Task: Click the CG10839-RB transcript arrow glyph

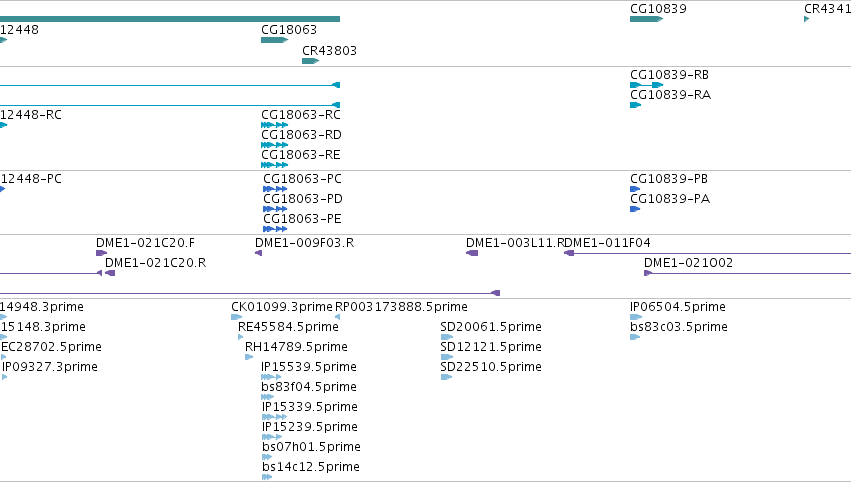Action: pos(646,85)
